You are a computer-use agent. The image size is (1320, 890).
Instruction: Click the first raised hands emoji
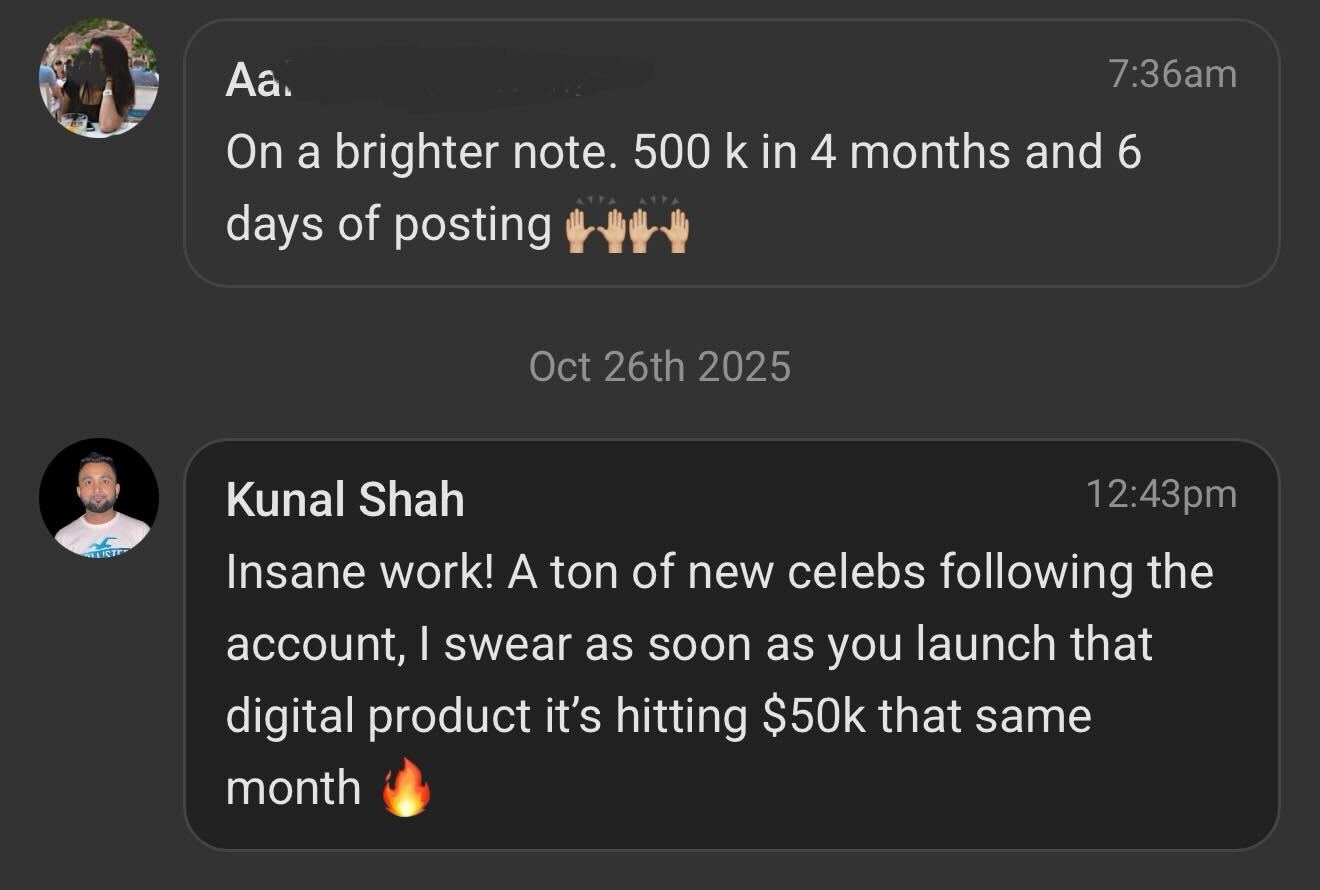[596, 228]
